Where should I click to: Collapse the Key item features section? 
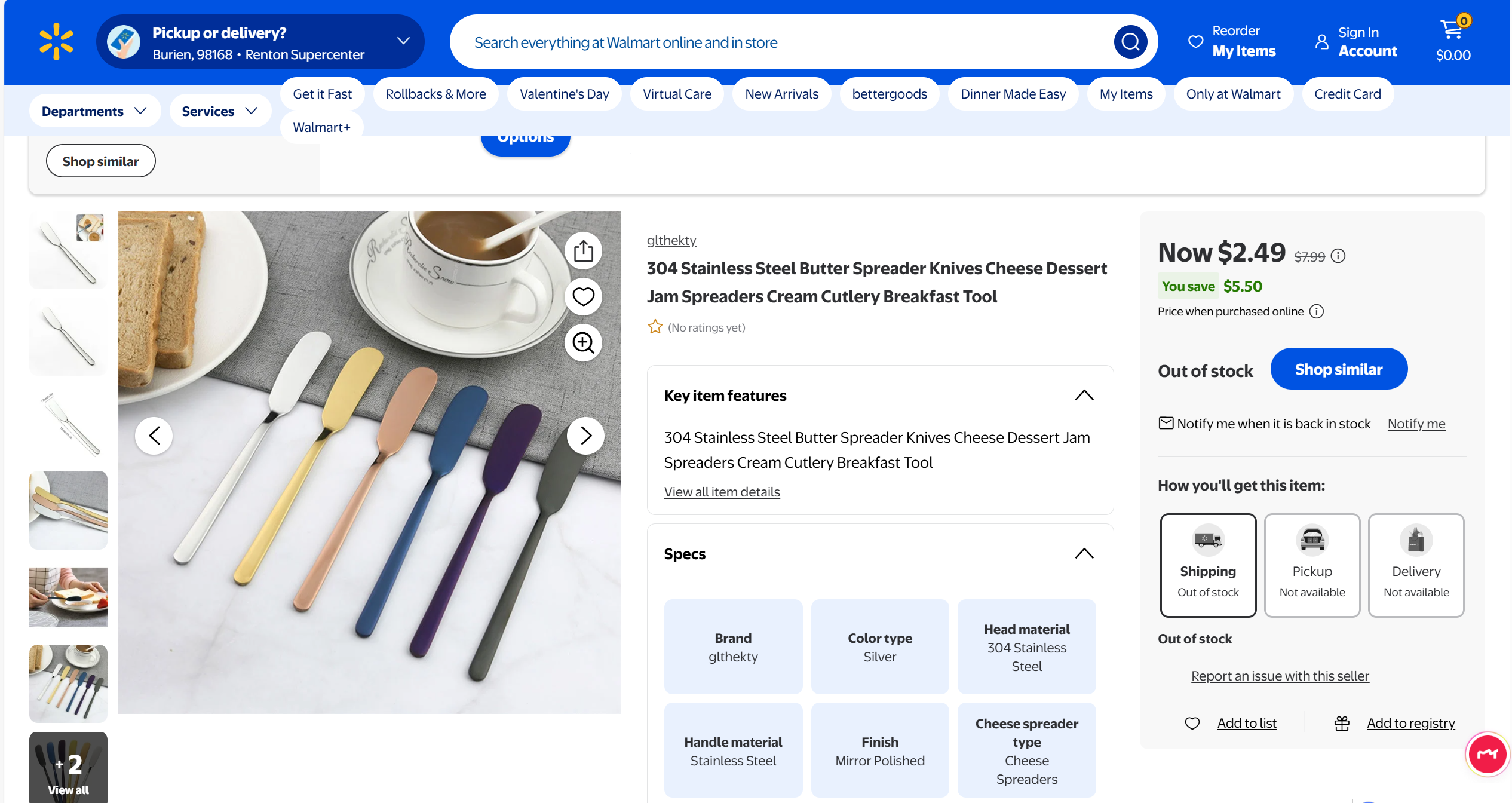coord(1084,396)
